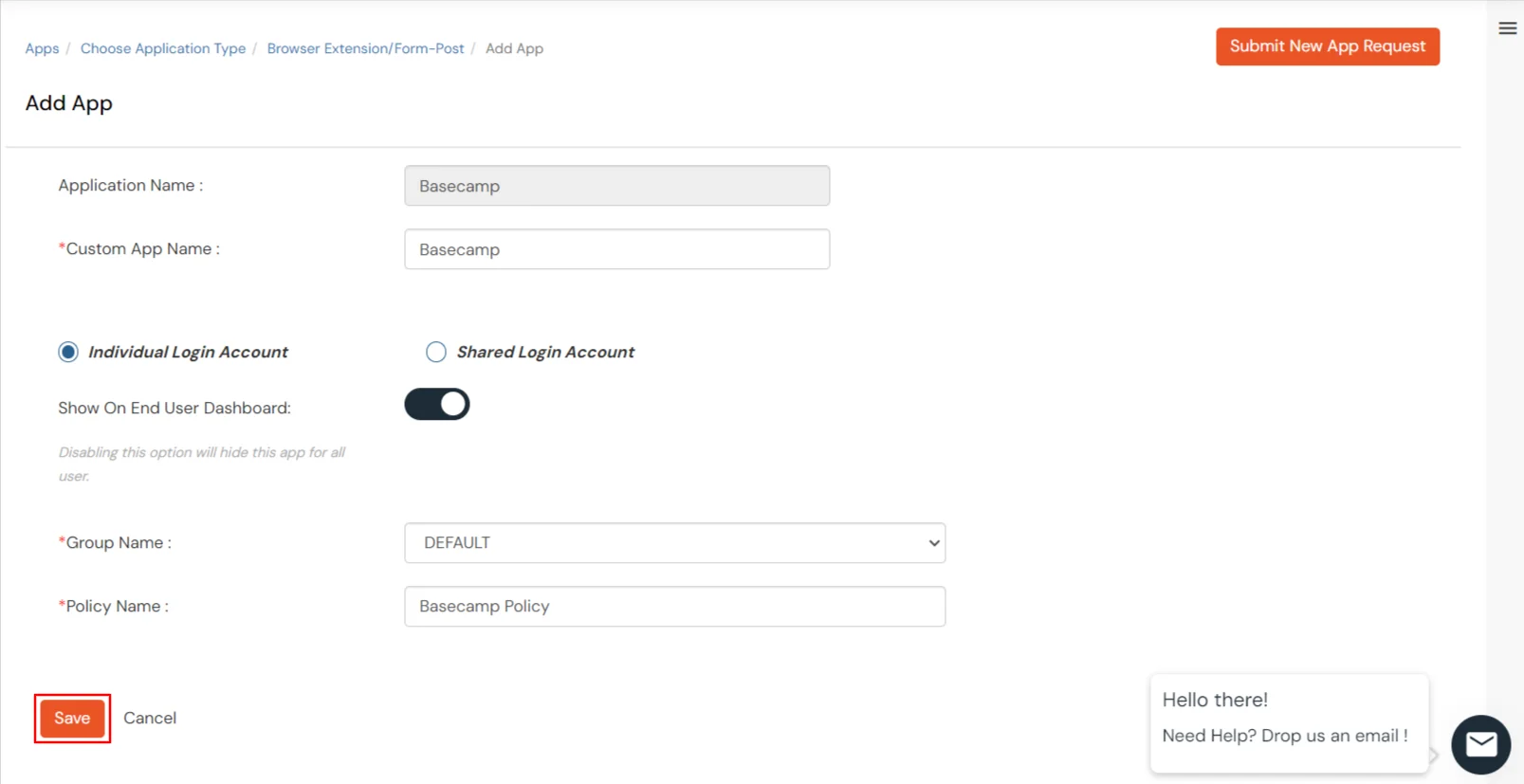1524x784 pixels.
Task: Open the hamburger menu icon
Action: point(1507,28)
